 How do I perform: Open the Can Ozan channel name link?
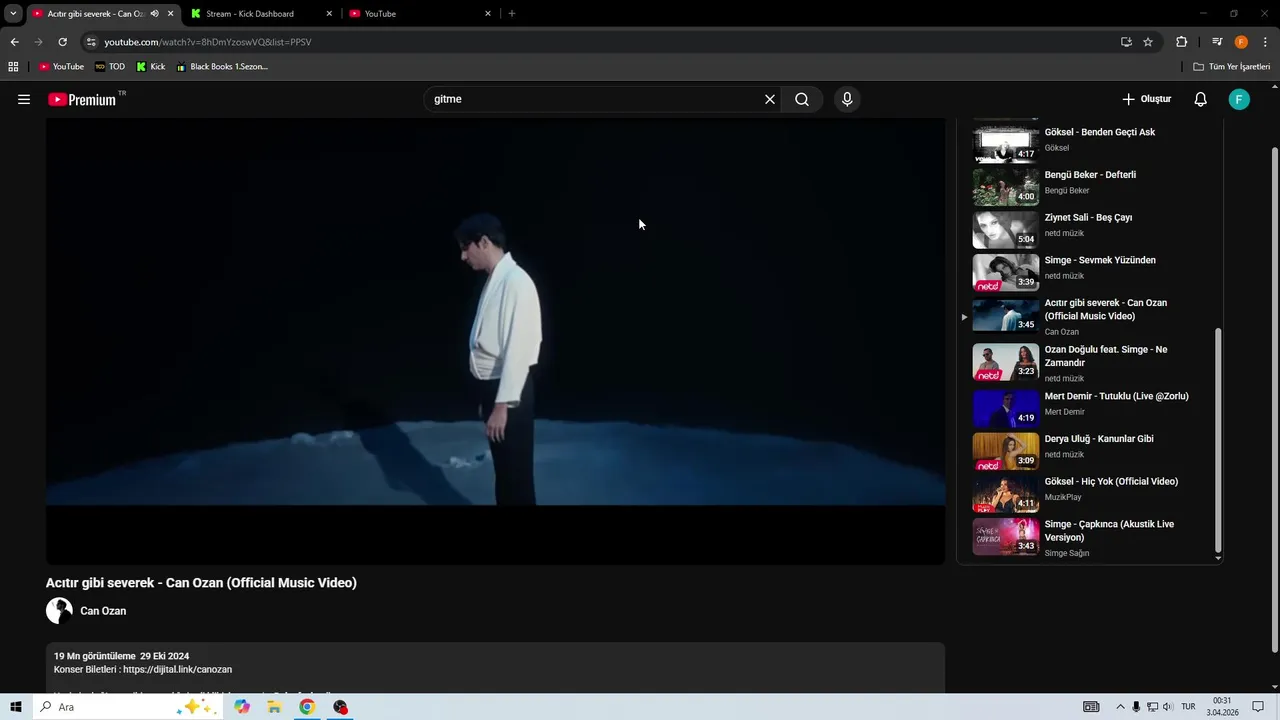[x=103, y=611]
